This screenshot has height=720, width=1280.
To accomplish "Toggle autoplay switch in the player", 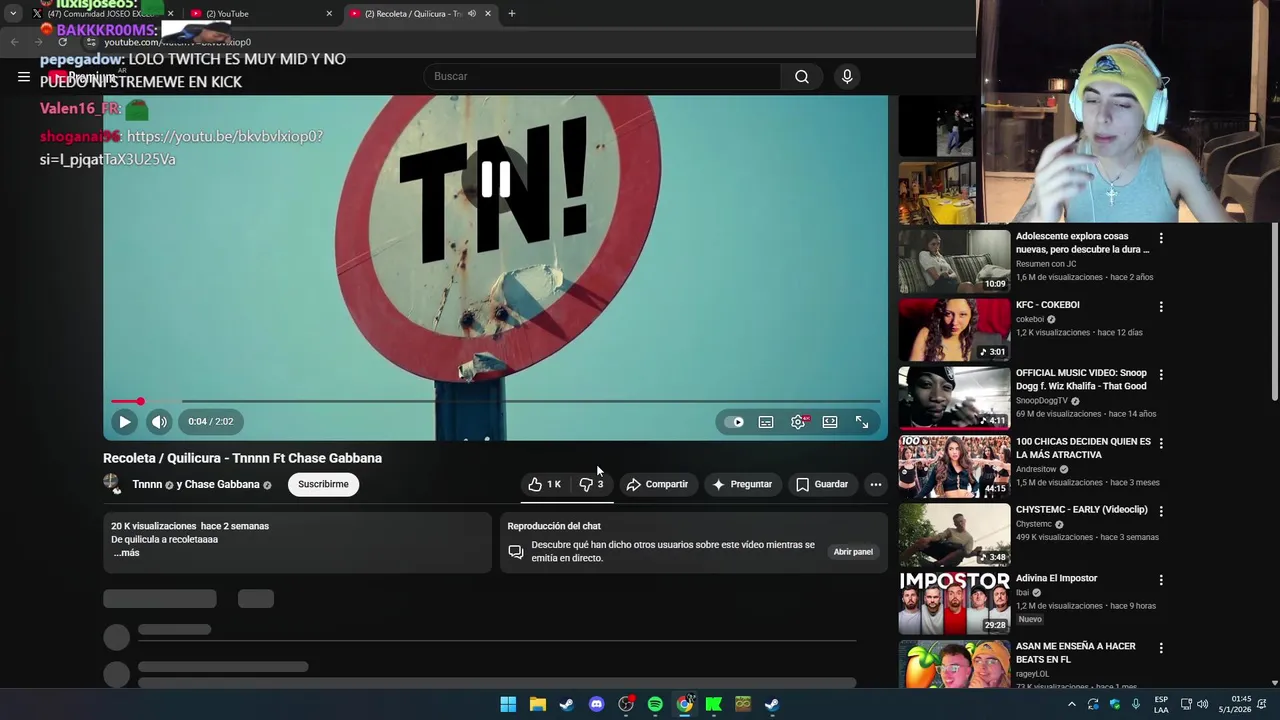I will tap(734, 422).
